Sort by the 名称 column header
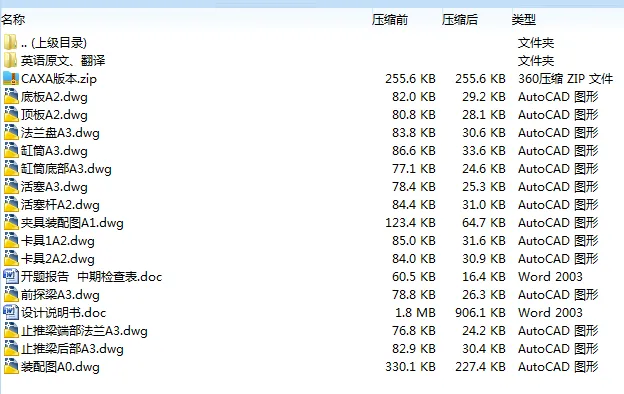The height and width of the screenshot is (394, 624). (x=13, y=19)
